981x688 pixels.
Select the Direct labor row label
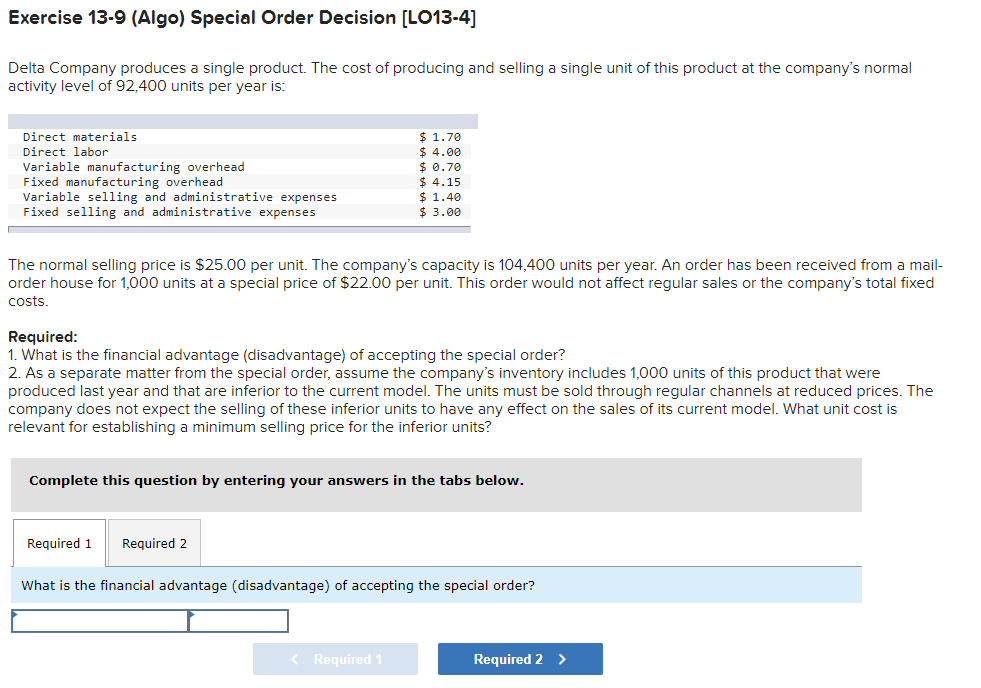(x=66, y=152)
